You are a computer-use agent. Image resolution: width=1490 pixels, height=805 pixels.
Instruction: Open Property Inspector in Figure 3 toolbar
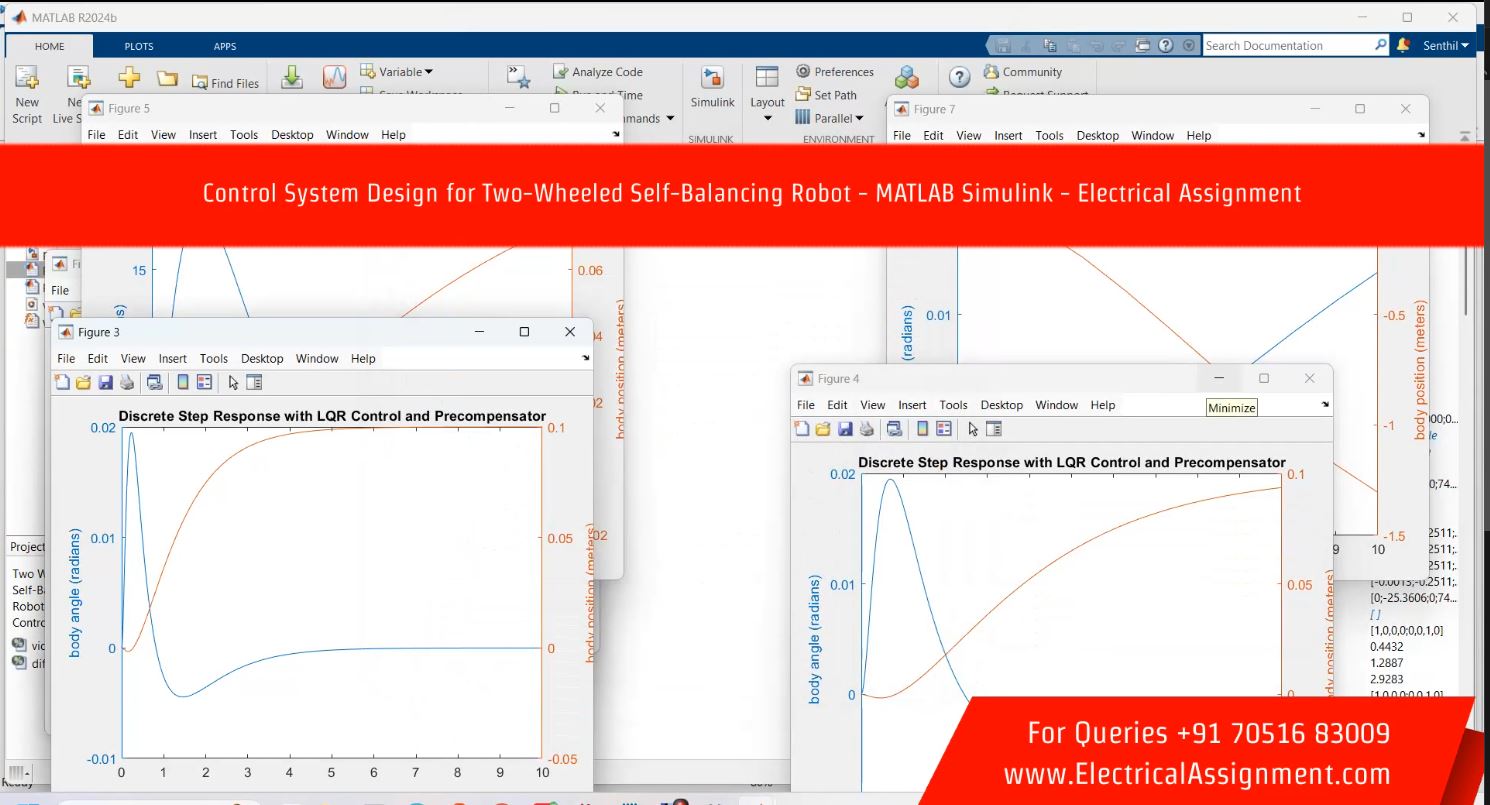(x=253, y=382)
